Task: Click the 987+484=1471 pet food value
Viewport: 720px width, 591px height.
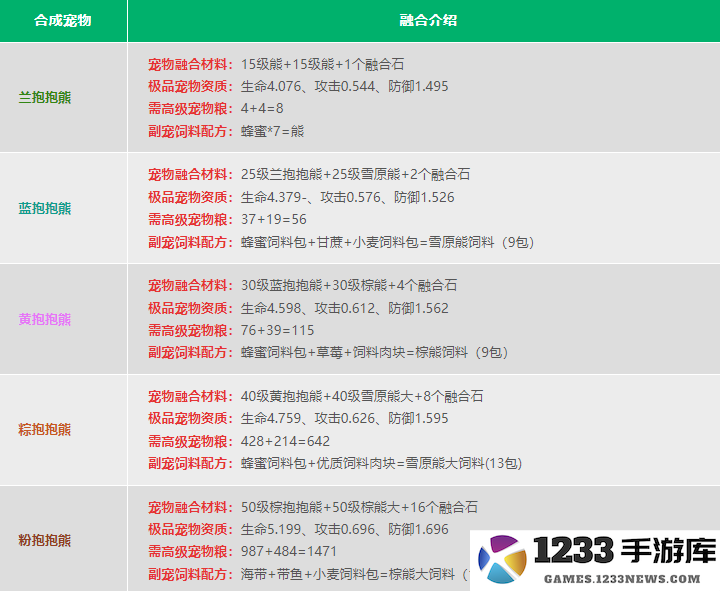Action: (x=289, y=552)
